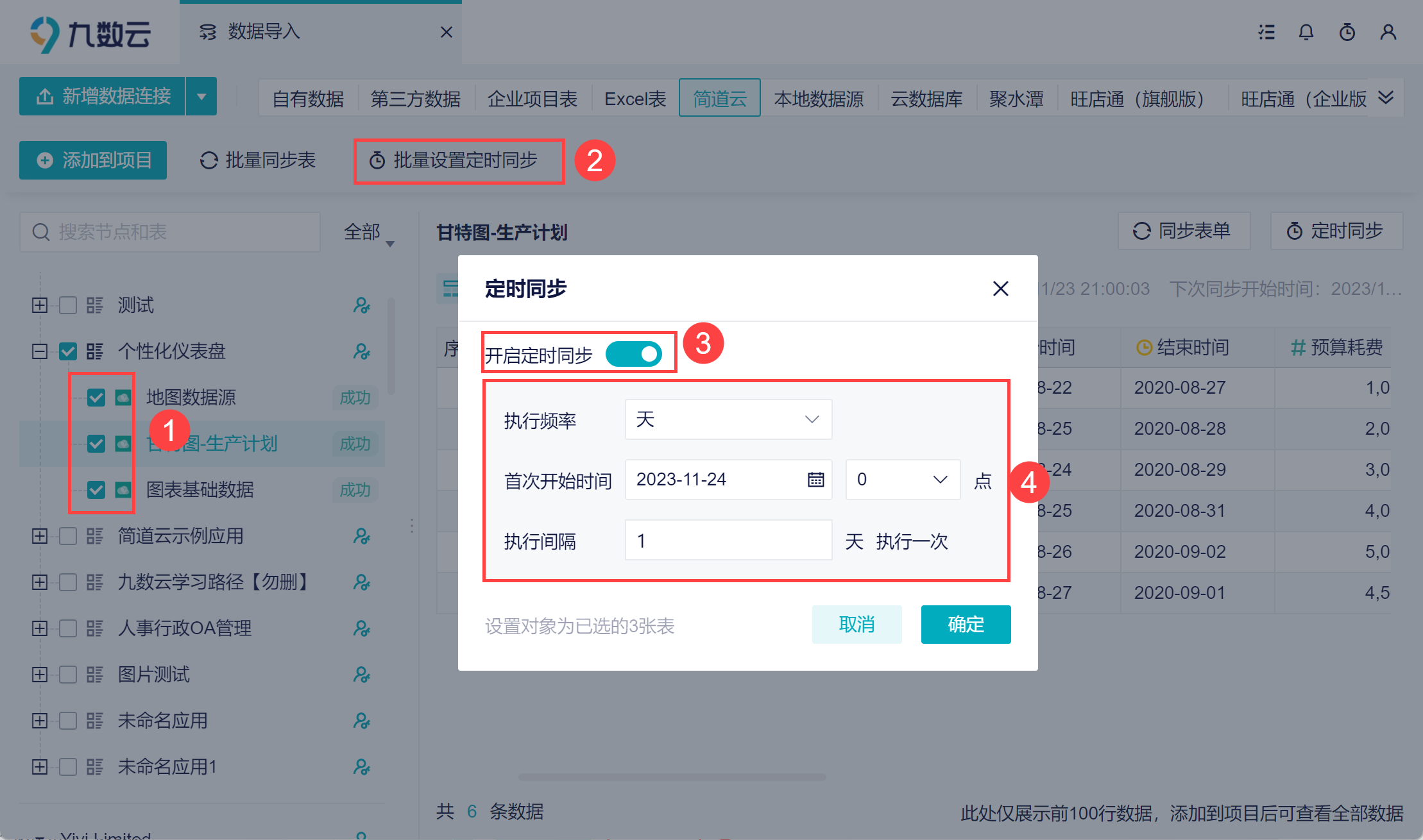
Task: Open the hour selector dropdown
Action: (x=902, y=480)
